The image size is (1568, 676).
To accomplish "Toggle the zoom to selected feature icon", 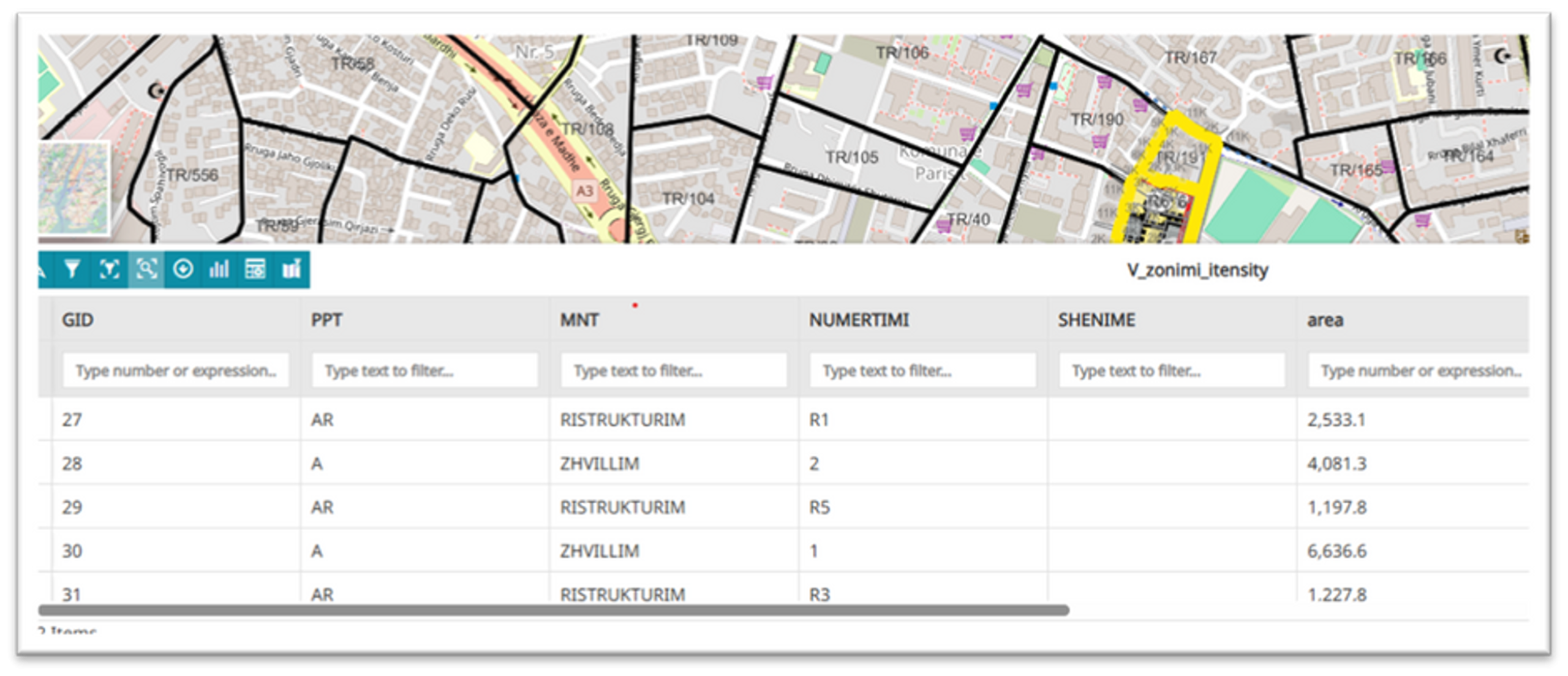I will pyautogui.click(x=146, y=269).
